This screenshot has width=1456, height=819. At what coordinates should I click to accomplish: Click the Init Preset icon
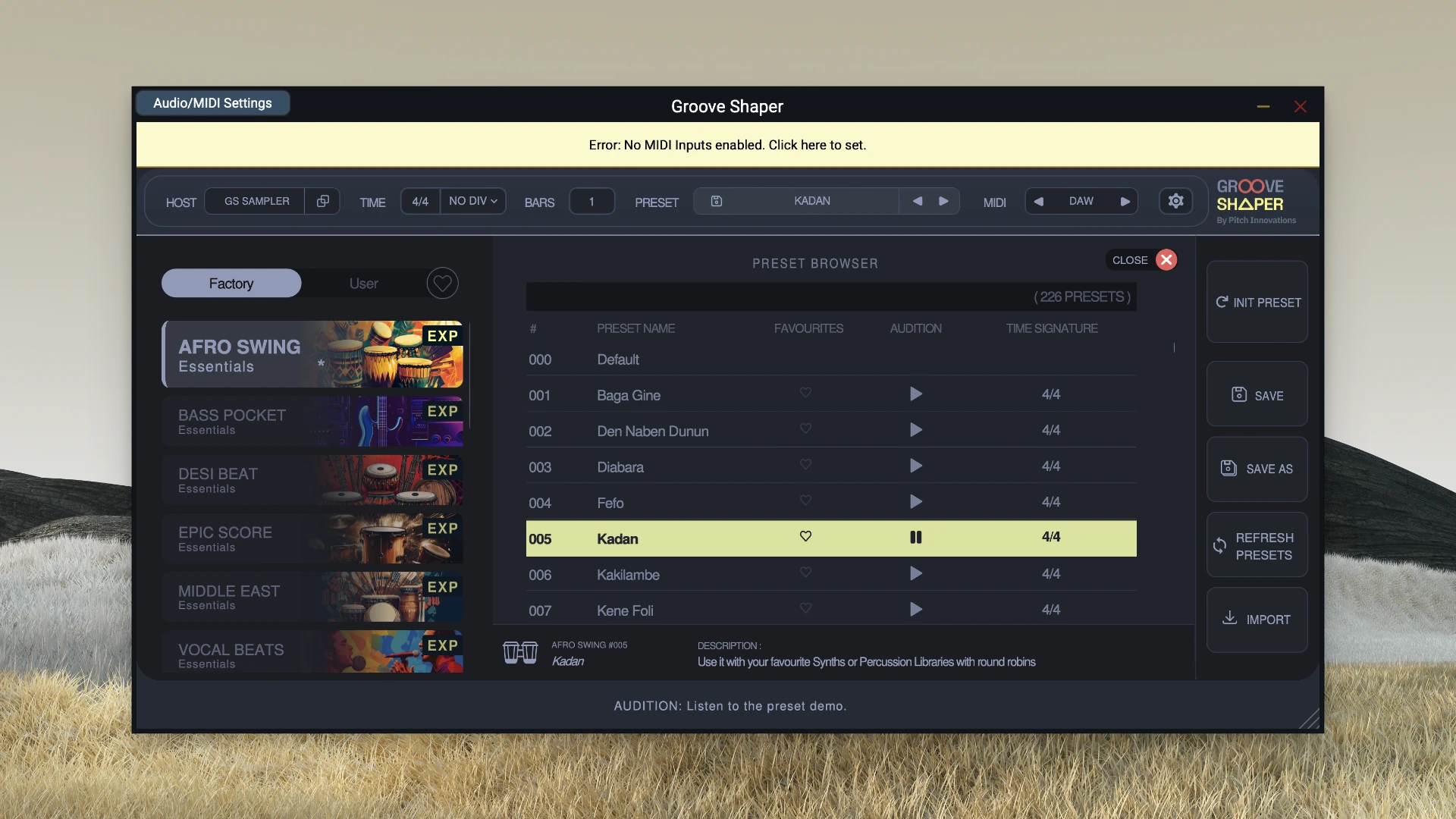pyautogui.click(x=1222, y=302)
